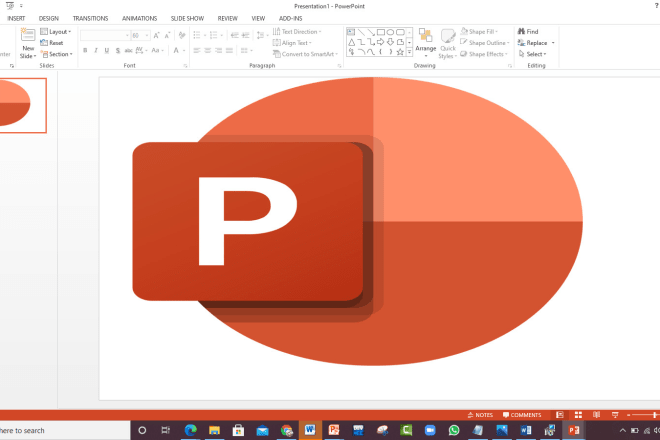Screen dimensions: 660x440
Task: Select the Rectangle shape in gallery
Action: tap(381, 32)
